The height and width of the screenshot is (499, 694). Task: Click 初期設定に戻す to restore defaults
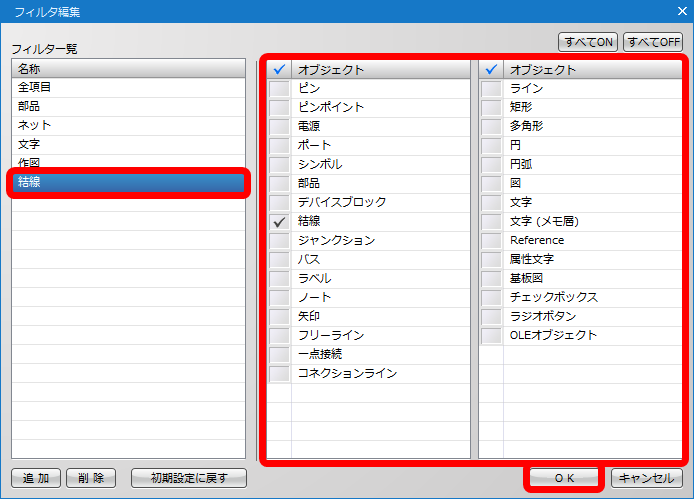click(189, 478)
